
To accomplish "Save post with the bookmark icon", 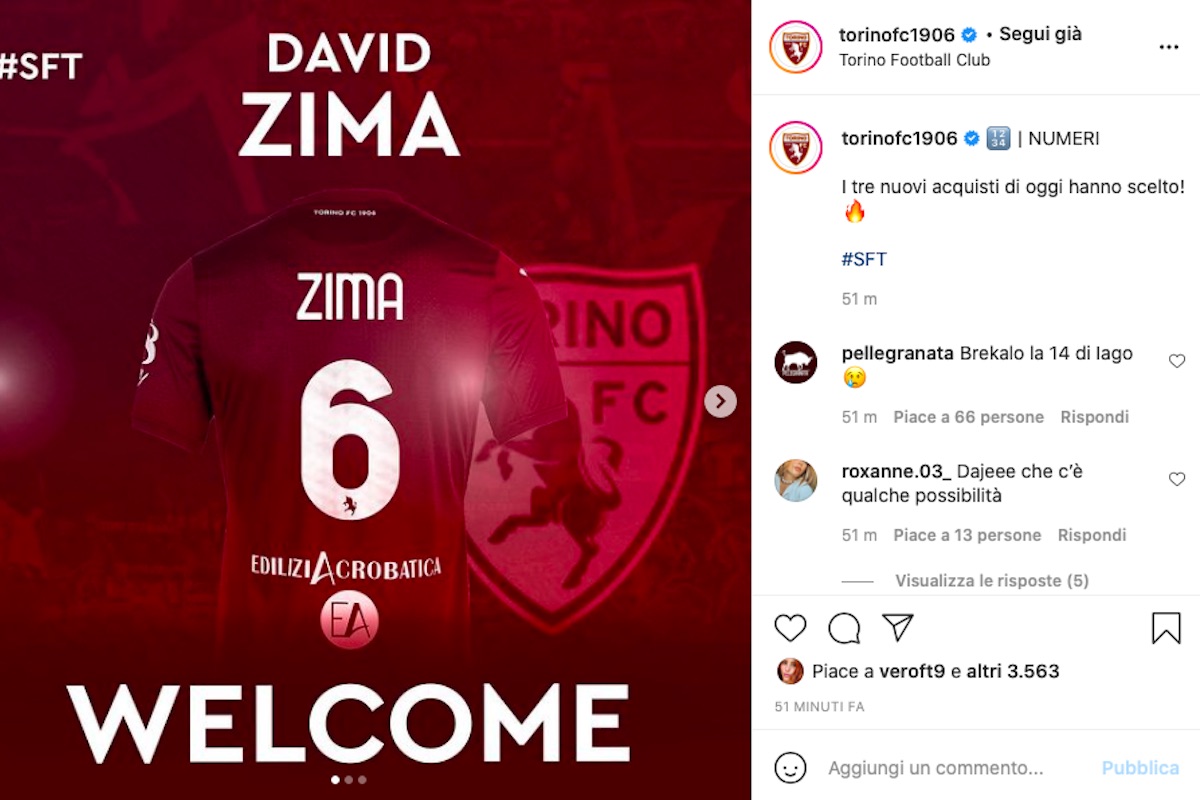I will 1166,628.
